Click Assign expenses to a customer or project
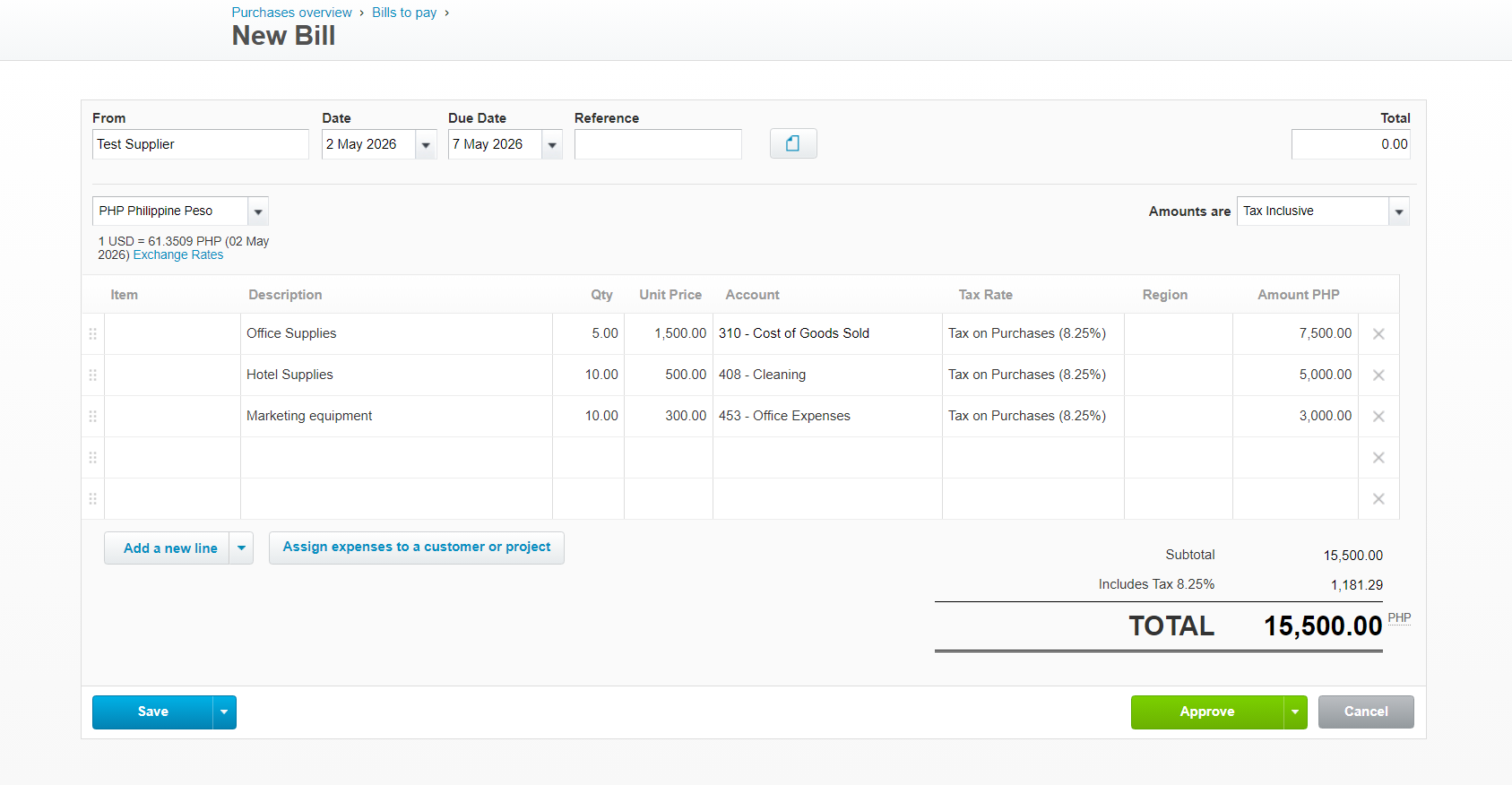The height and width of the screenshot is (785, 1512). click(417, 548)
